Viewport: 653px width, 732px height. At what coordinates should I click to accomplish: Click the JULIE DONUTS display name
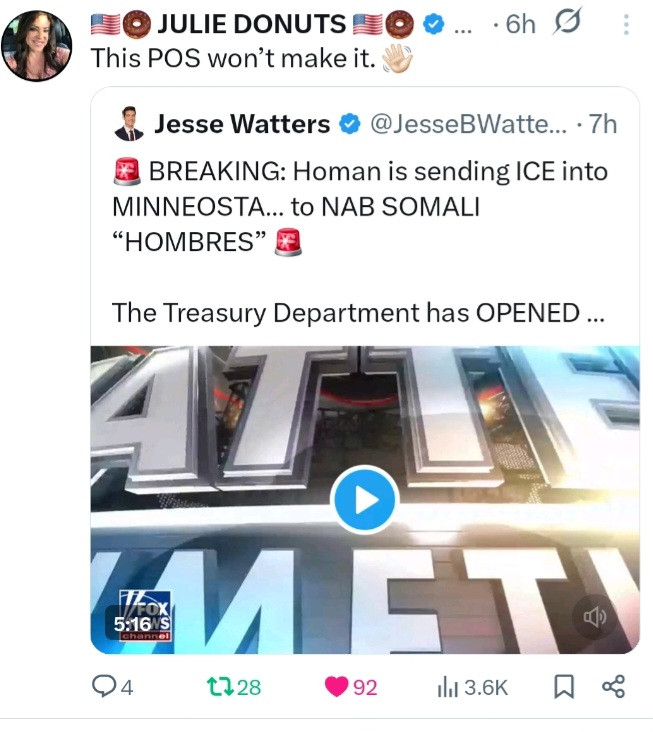pos(252,24)
